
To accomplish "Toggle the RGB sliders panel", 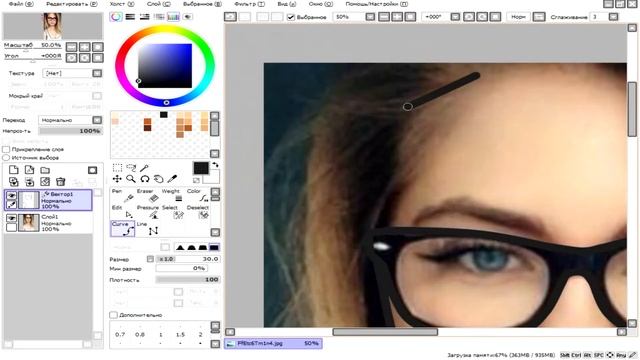I will coord(130,17).
